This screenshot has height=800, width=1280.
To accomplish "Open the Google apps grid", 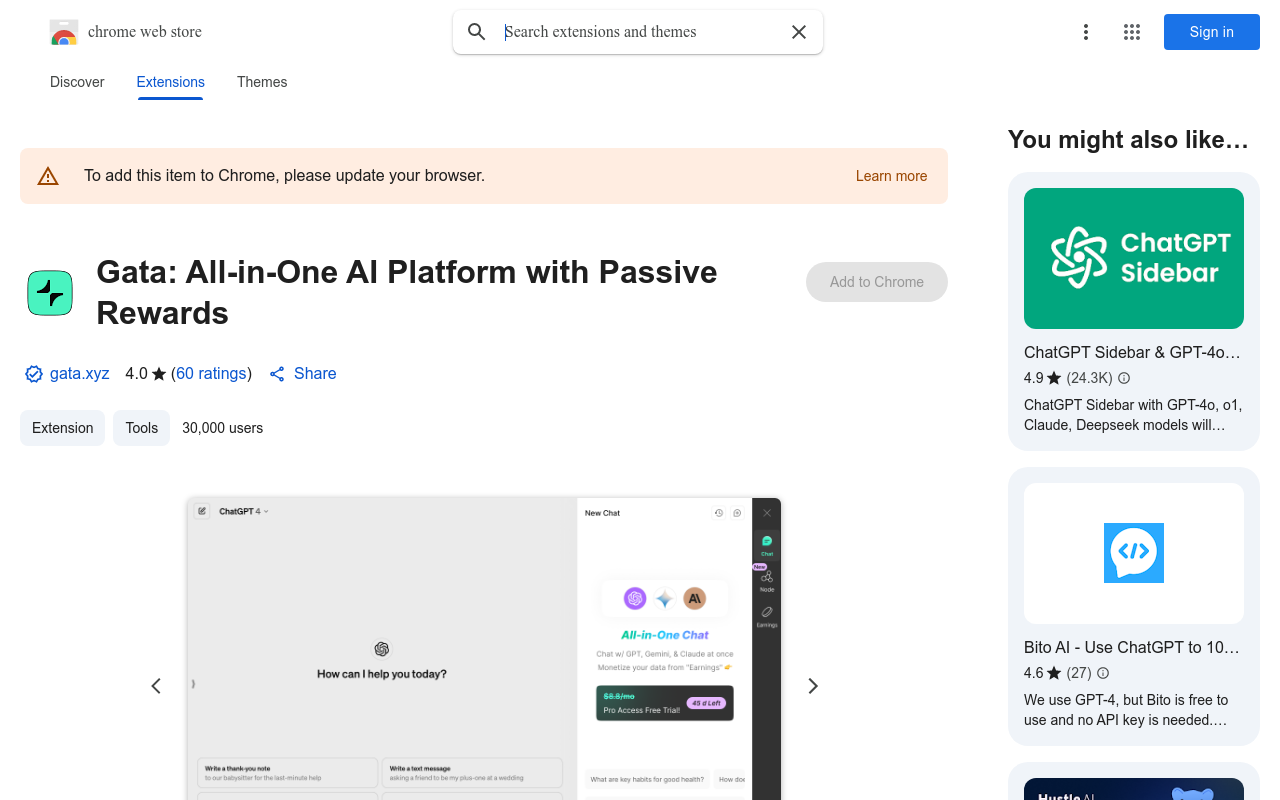I will [x=1132, y=32].
